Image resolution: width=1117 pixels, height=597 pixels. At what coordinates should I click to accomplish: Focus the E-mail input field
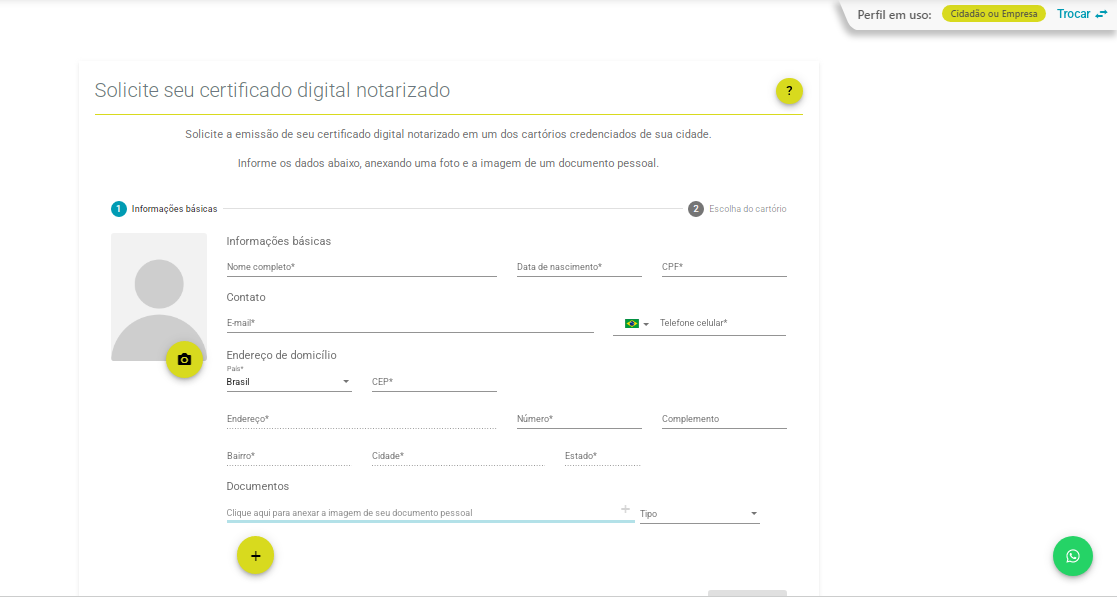[409, 324]
